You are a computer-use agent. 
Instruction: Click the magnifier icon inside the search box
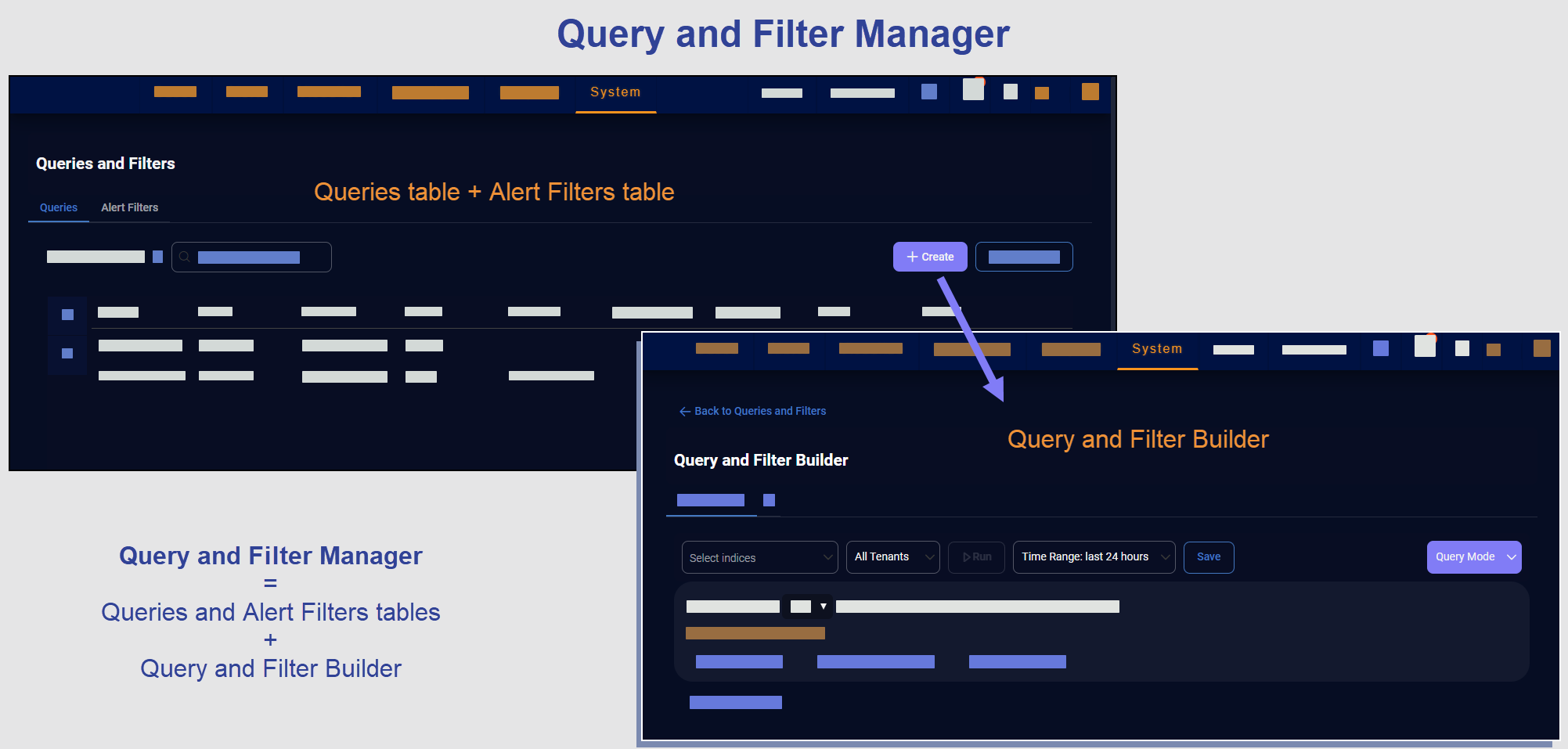[185, 257]
